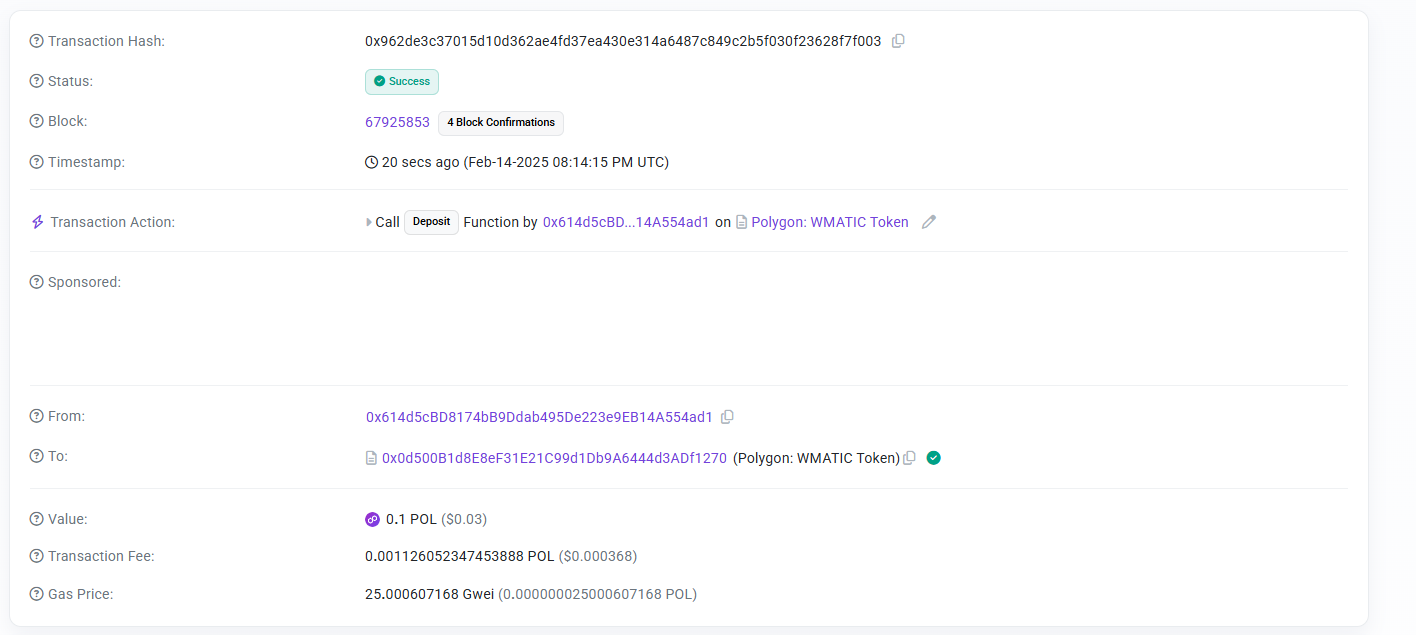Image resolution: width=1416 pixels, height=635 pixels.
Task: Copy the From address
Action: coord(727,417)
